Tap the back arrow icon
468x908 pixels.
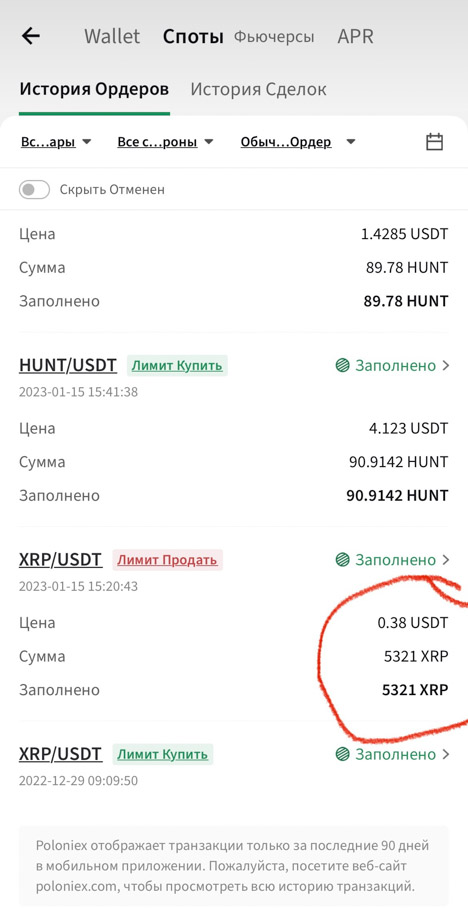pos(30,36)
